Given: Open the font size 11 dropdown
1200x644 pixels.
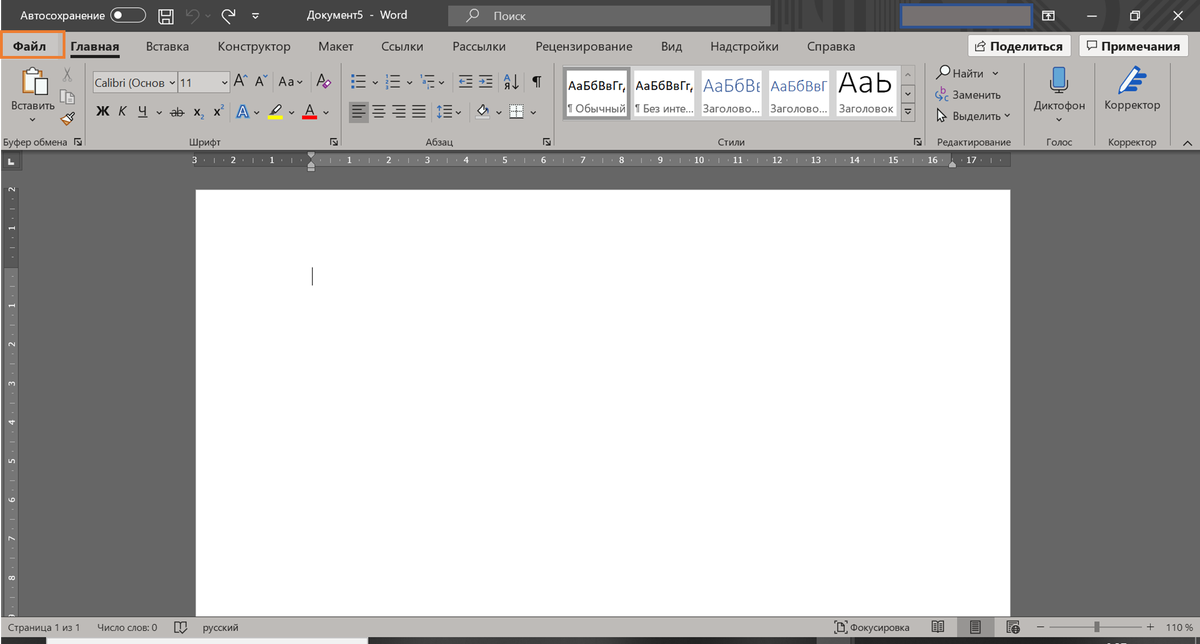Looking at the screenshot, I should (224, 83).
